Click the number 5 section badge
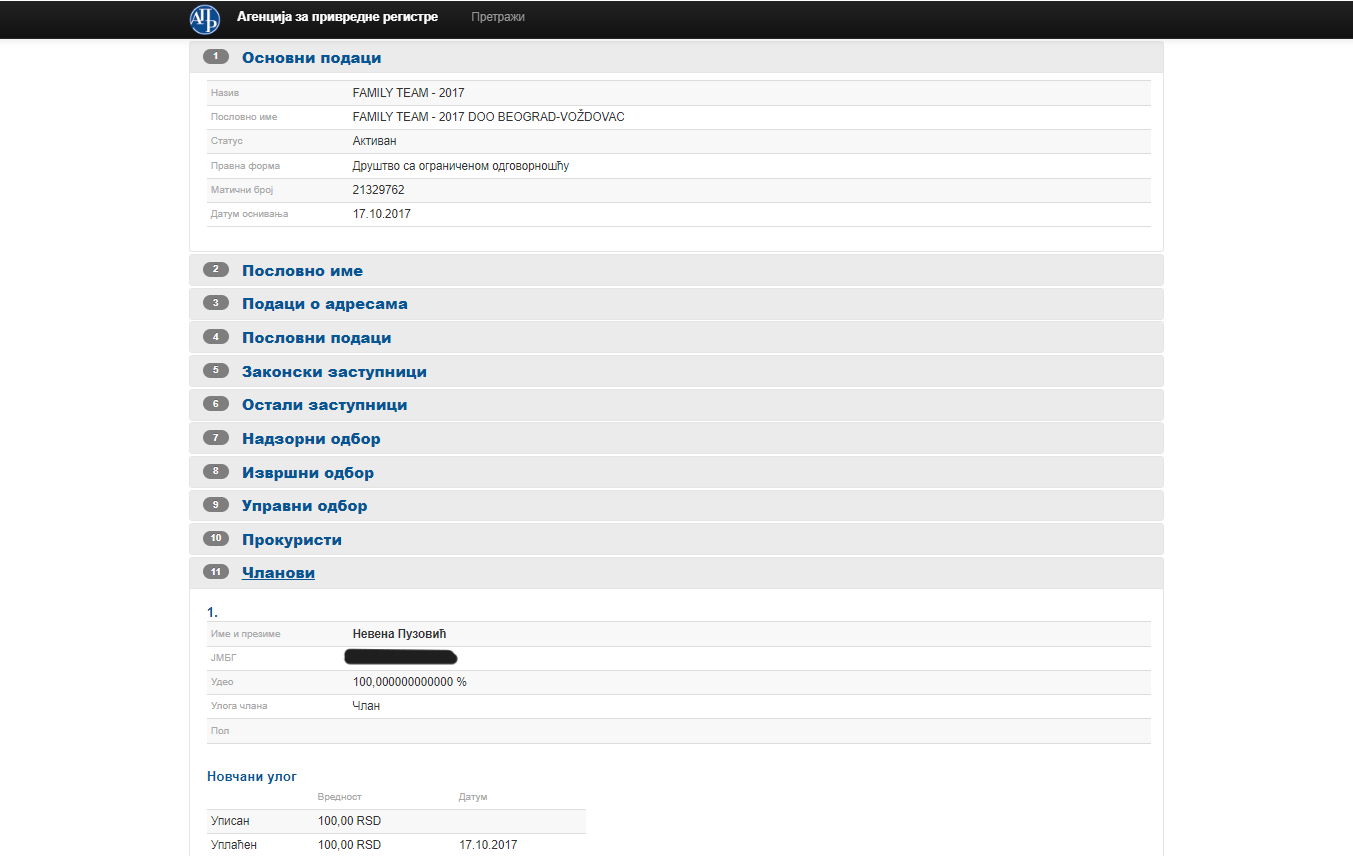 tap(216, 371)
